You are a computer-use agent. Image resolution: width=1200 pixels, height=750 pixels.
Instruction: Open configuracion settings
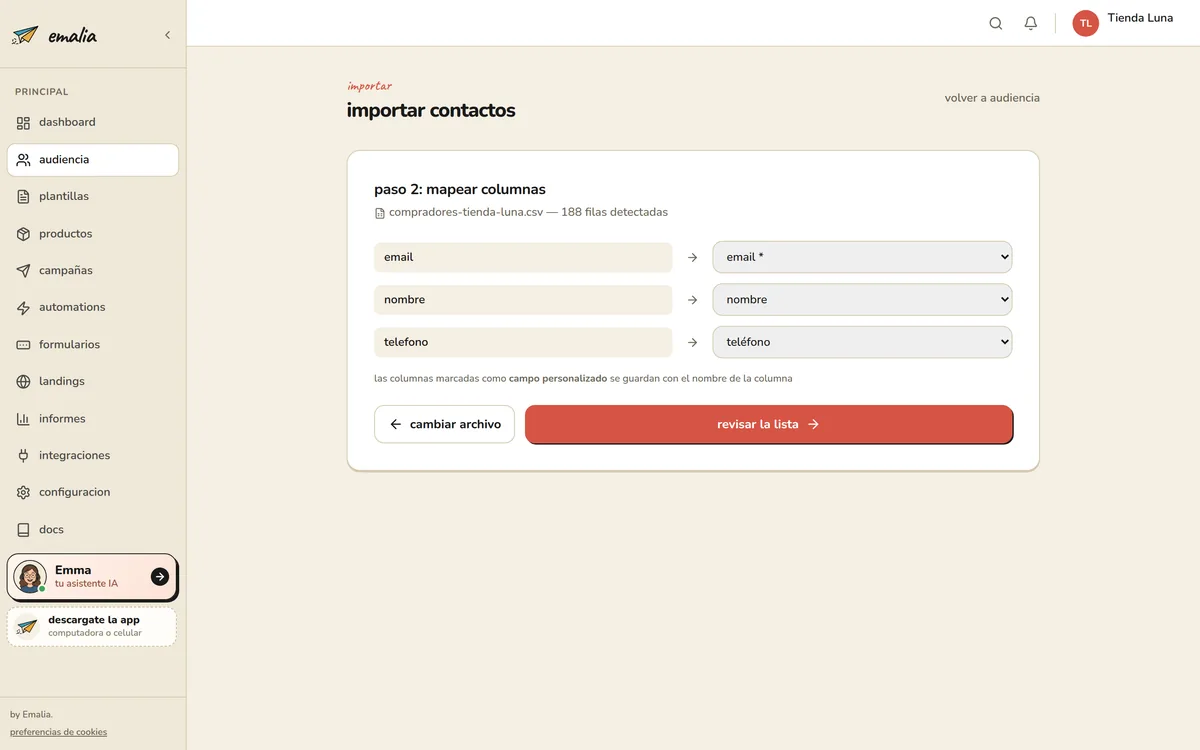[x=93, y=493]
